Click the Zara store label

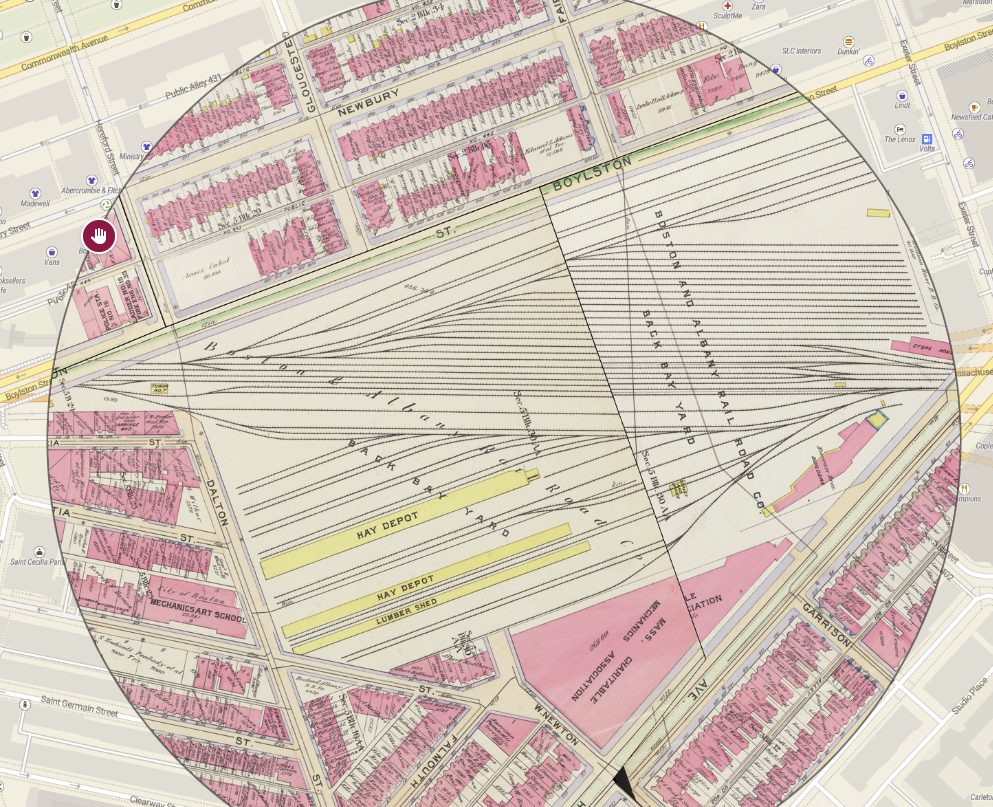point(760,7)
